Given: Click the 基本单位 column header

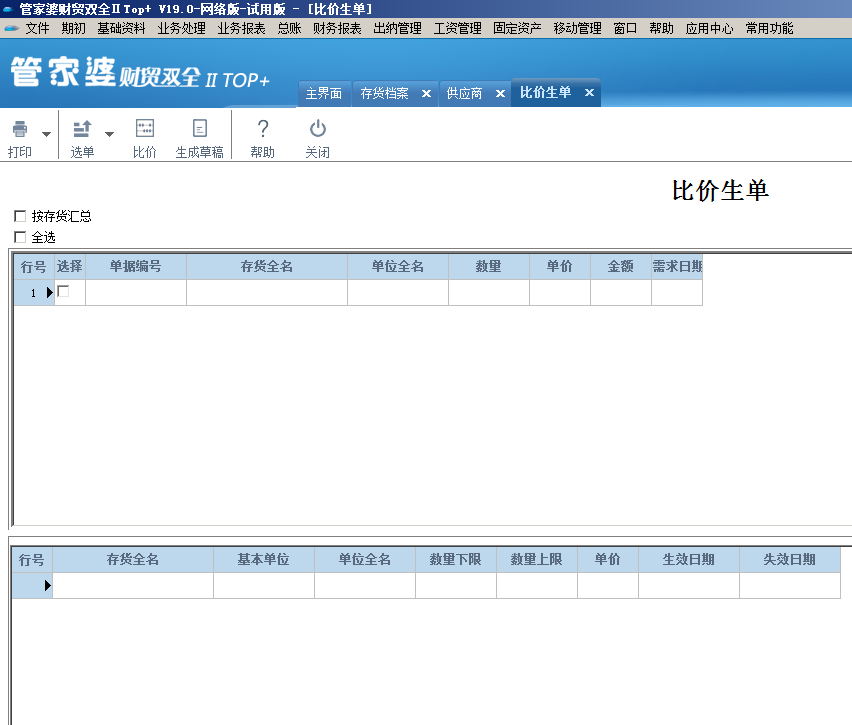Looking at the screenshot, I should pyautogui.click(x=264, y=559).
